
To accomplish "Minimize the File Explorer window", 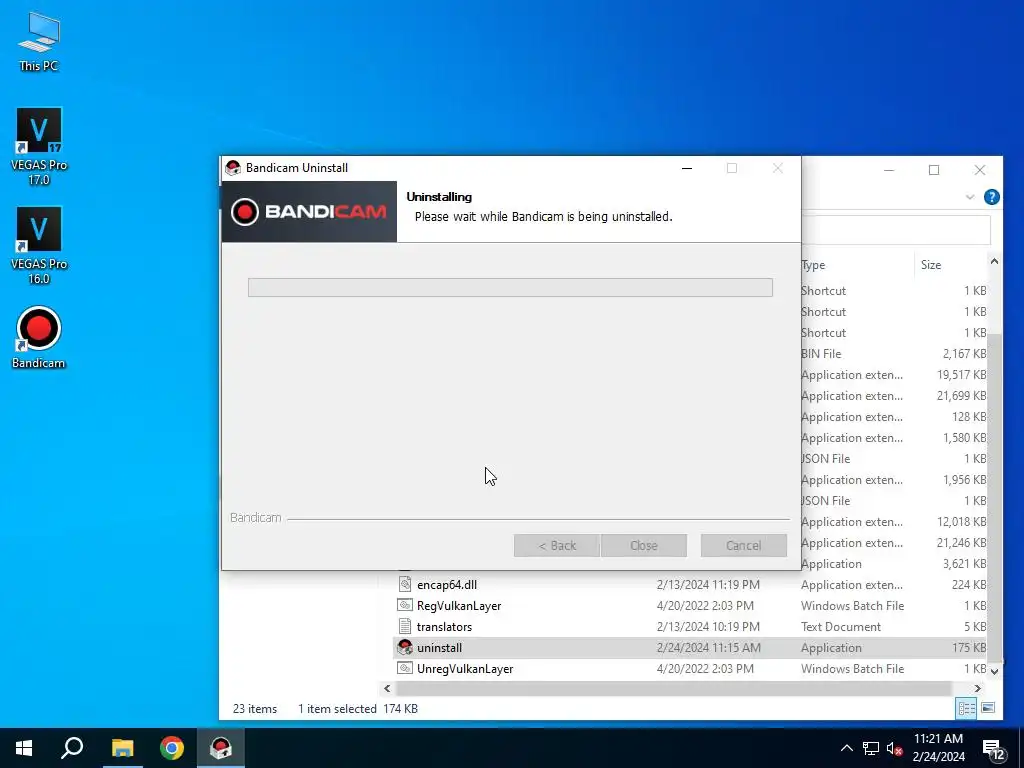I will pos(889,170).
